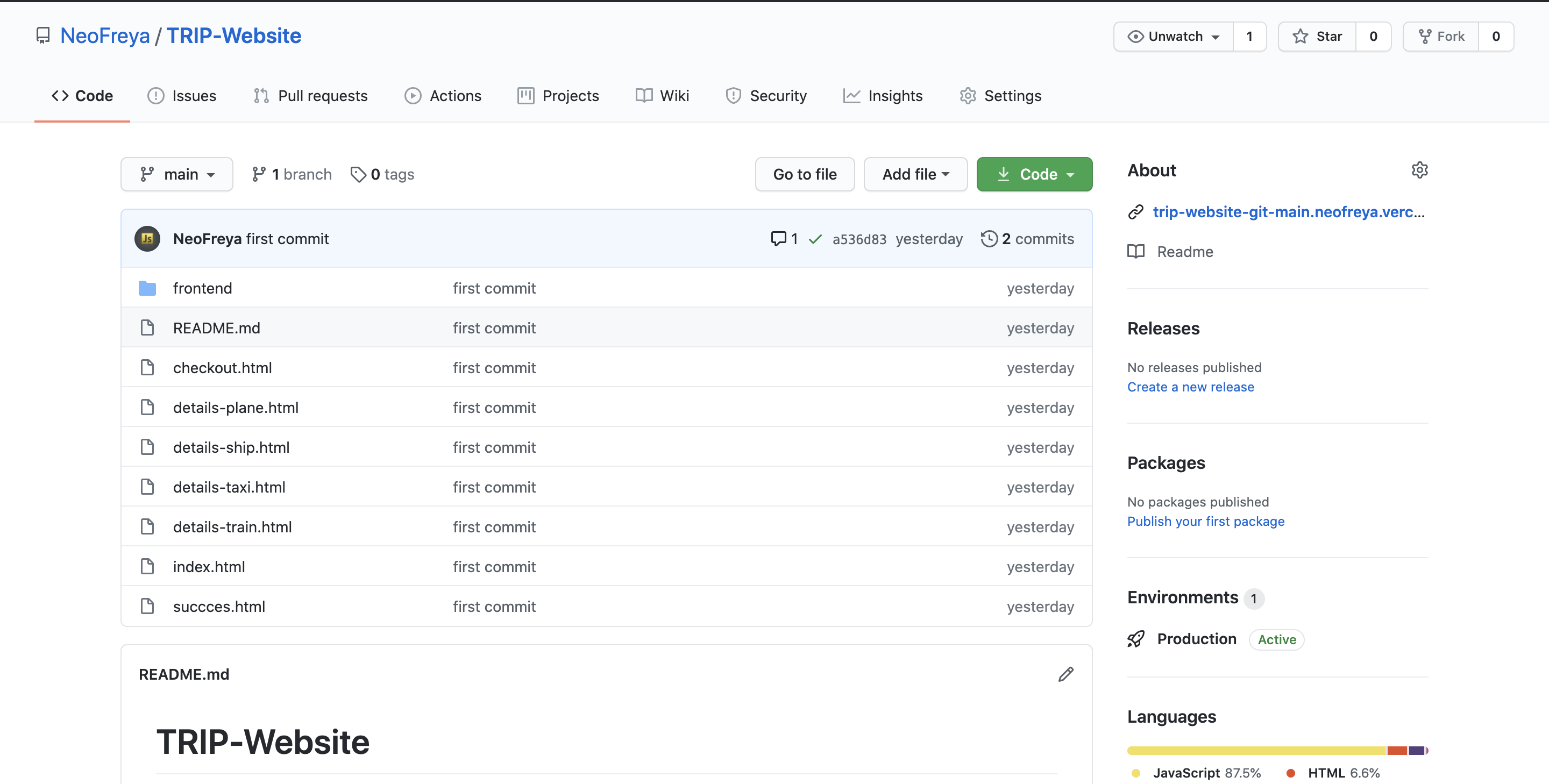Image resolution: width=1549 pixels, height=784 pixels.
Task: Open the Issues tab
Action: (182, 96)
